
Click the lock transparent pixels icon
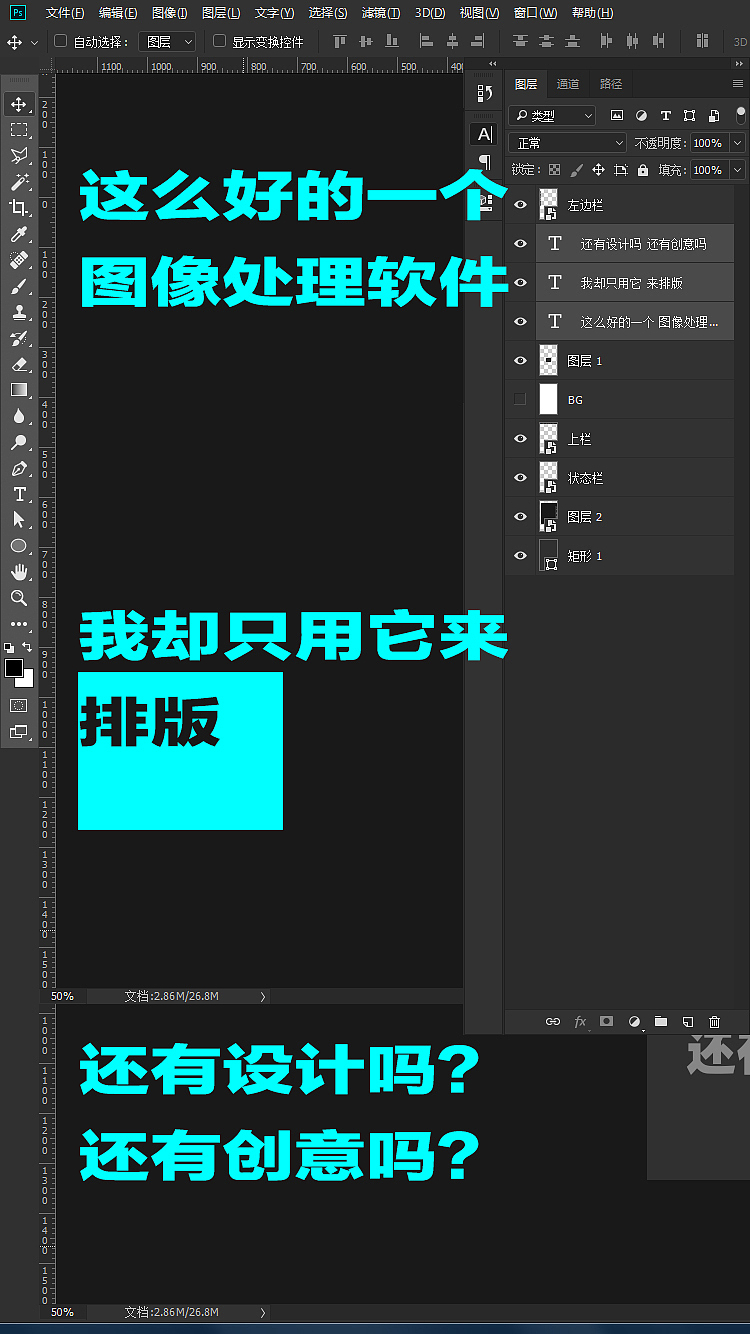pos(555,170)
